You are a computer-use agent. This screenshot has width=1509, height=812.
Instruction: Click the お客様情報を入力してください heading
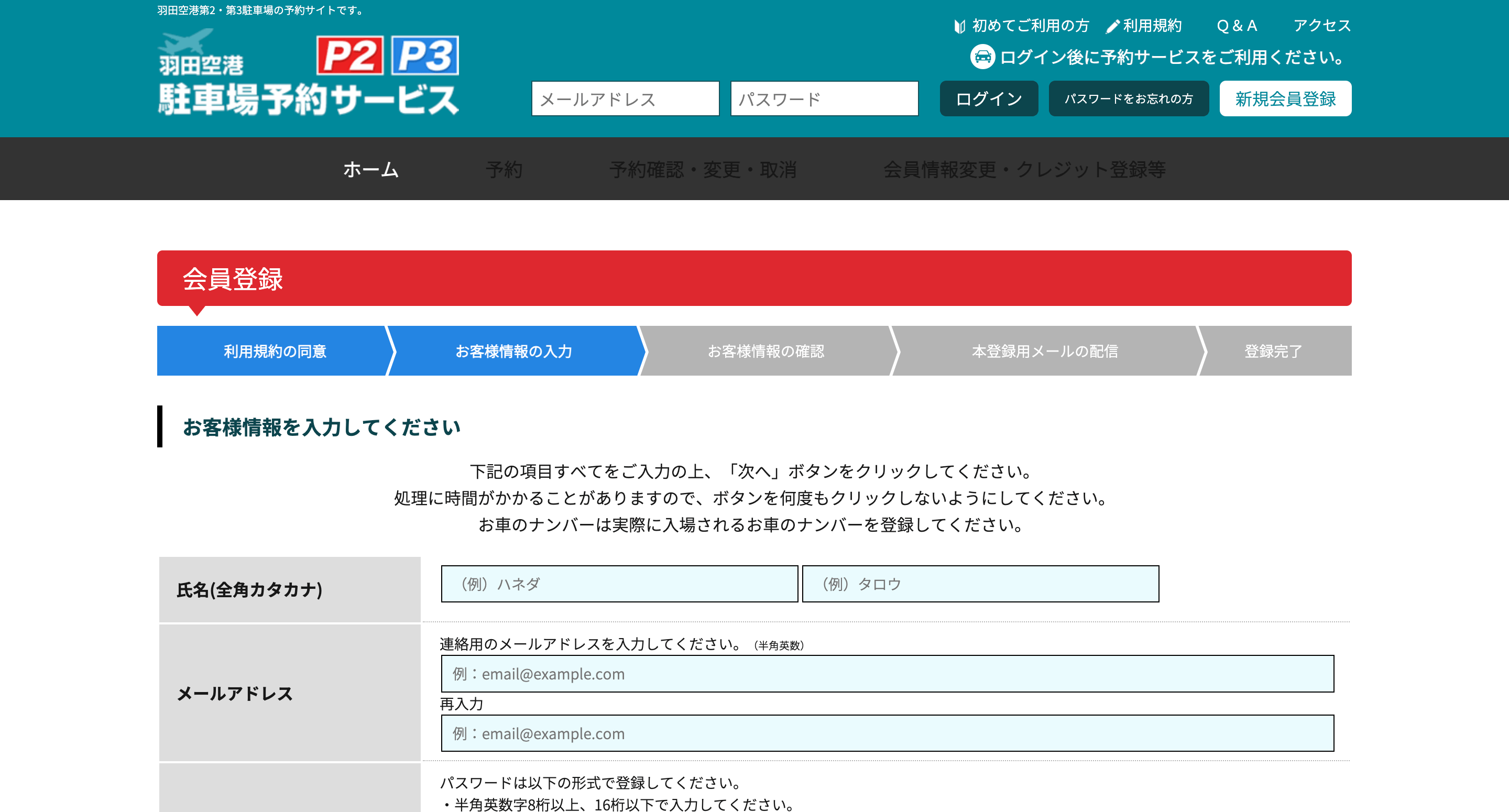(322, 427)
